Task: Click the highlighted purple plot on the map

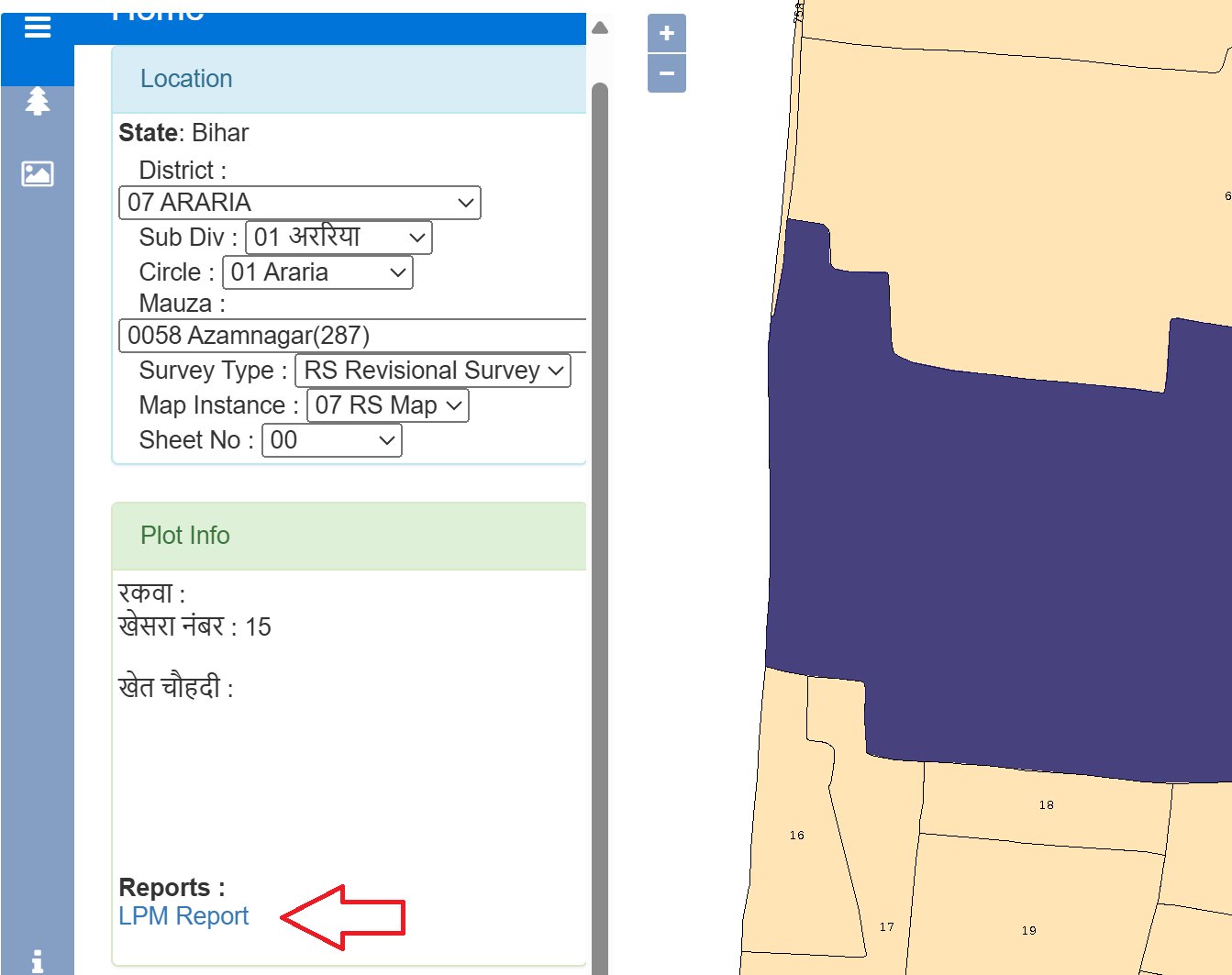Action: point(991,550)
